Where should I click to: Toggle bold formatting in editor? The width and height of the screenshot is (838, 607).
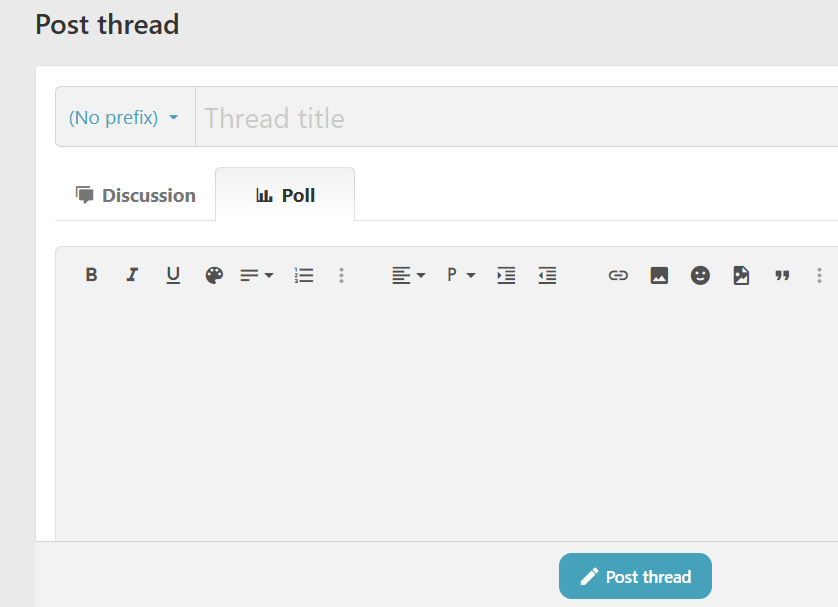click(x=91, y=275)
